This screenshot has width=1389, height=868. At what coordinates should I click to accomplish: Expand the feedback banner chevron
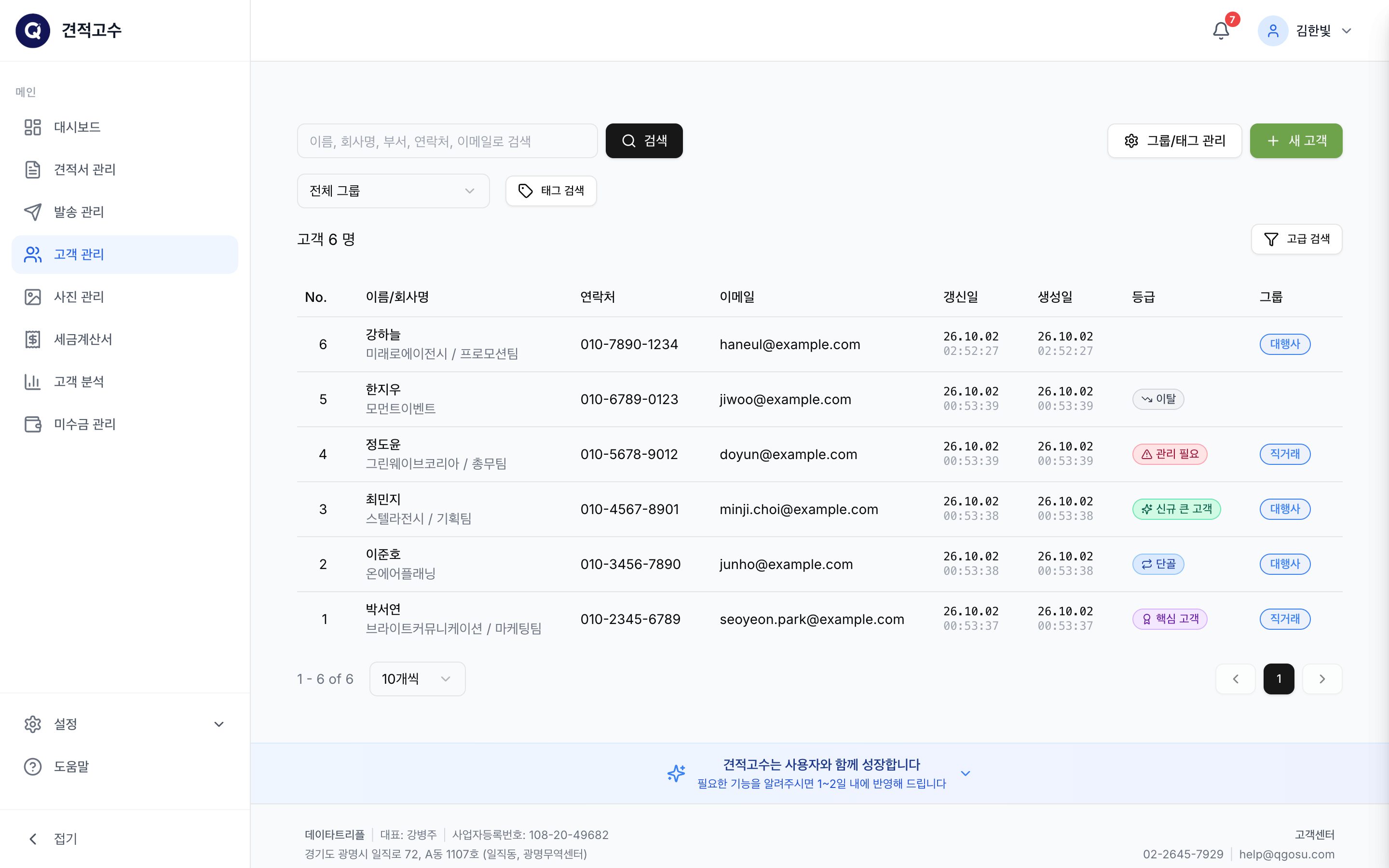966,773
